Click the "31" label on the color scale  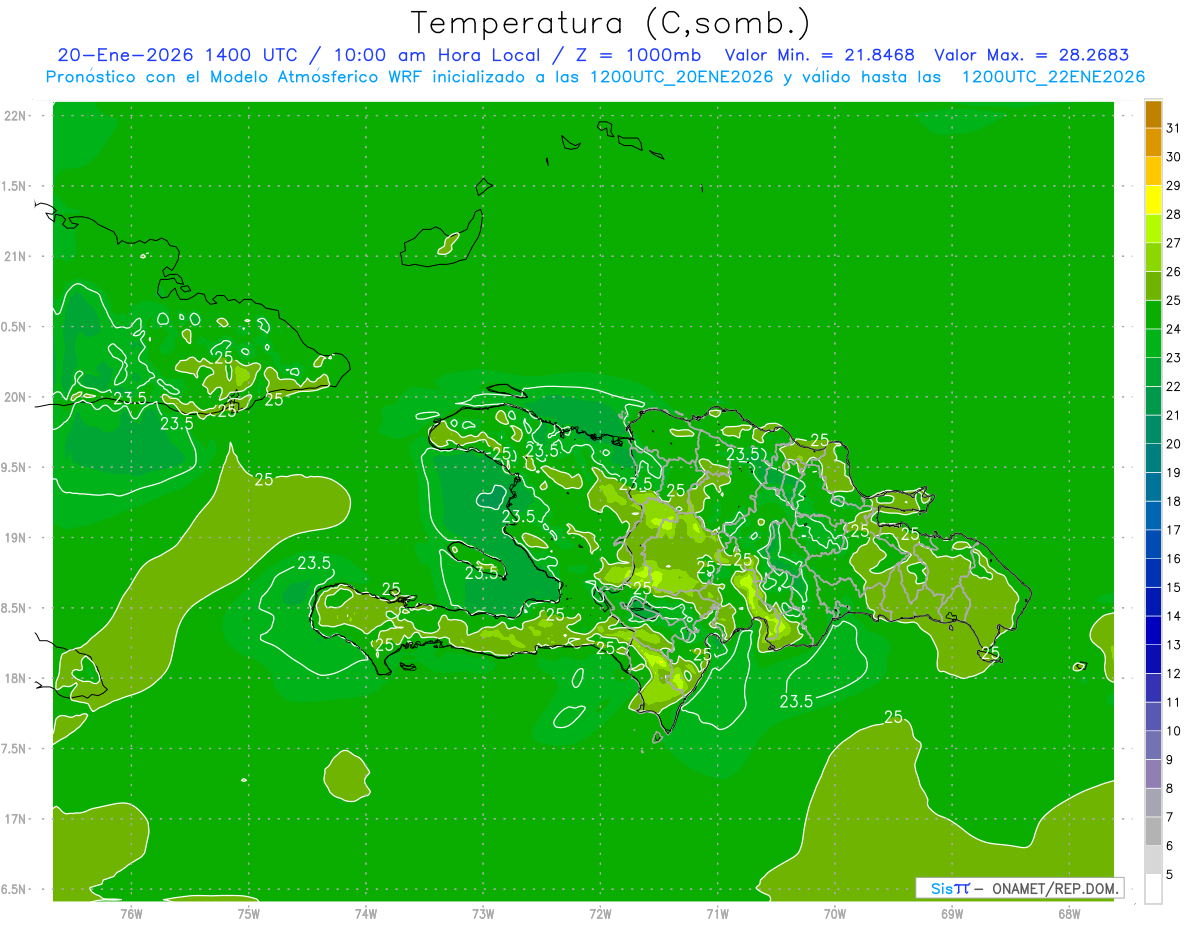[1174, 128]
